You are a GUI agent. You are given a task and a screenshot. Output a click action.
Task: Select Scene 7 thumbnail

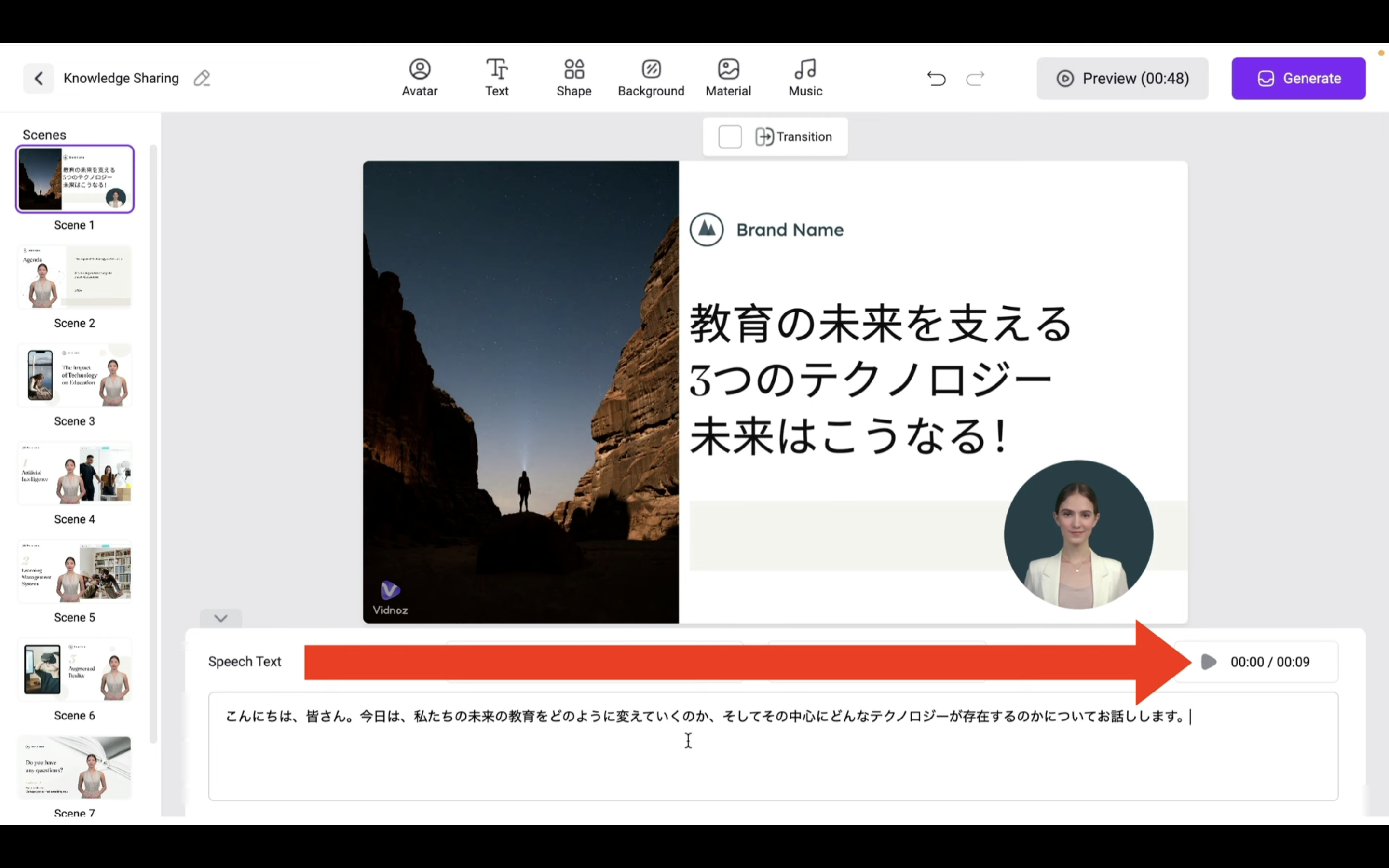[x=75, y=768]
